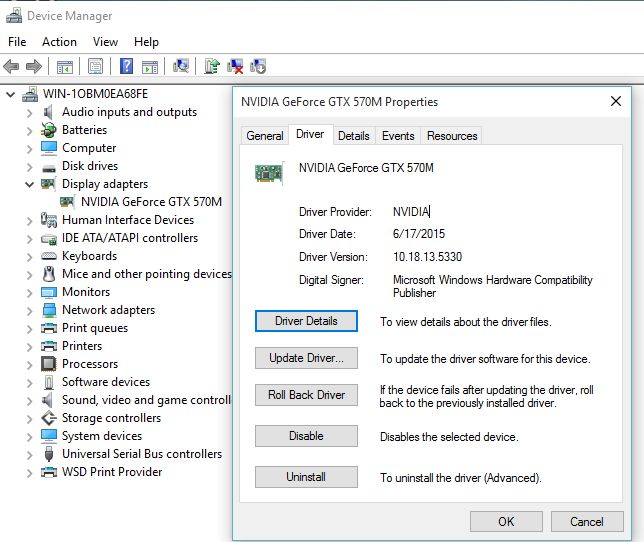Toggle the action pane toolbar icon
644x542 pixels.
pyautogui.click(x=150, y=67)
